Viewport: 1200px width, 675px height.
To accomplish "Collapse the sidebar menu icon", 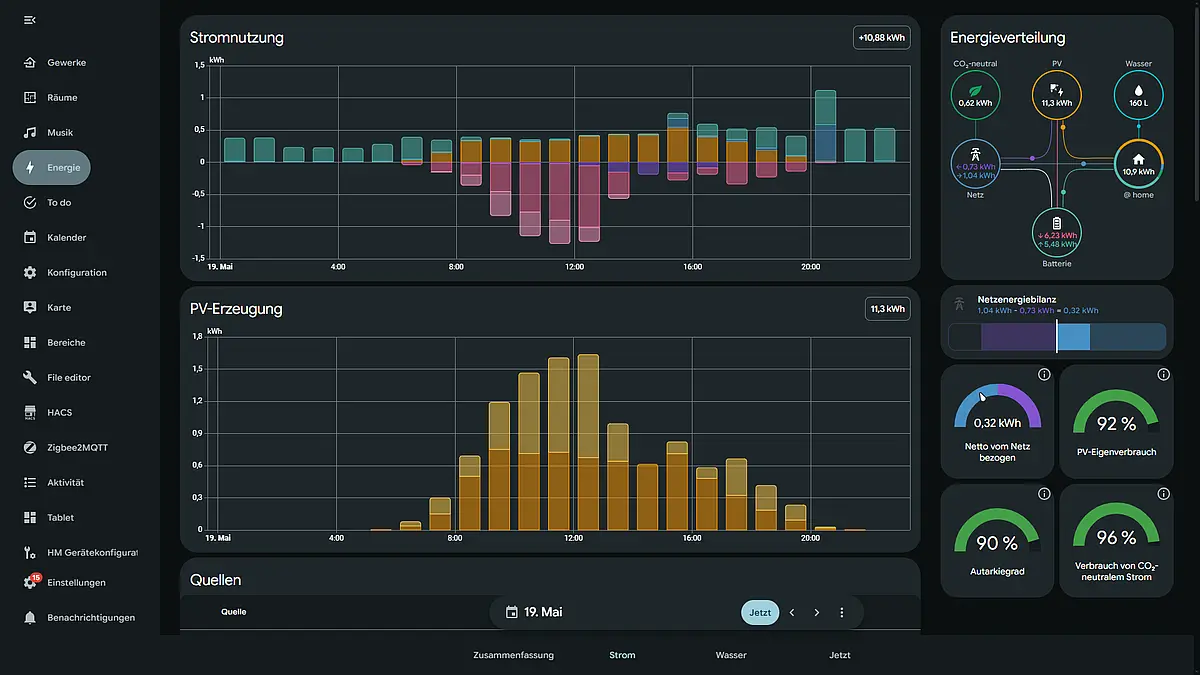I will pyautogui.click(x=29, y=20).
